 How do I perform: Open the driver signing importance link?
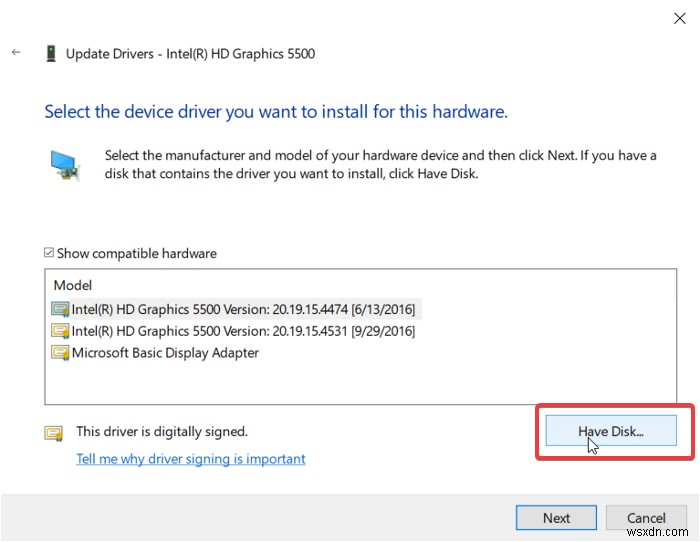coord(191,459)
